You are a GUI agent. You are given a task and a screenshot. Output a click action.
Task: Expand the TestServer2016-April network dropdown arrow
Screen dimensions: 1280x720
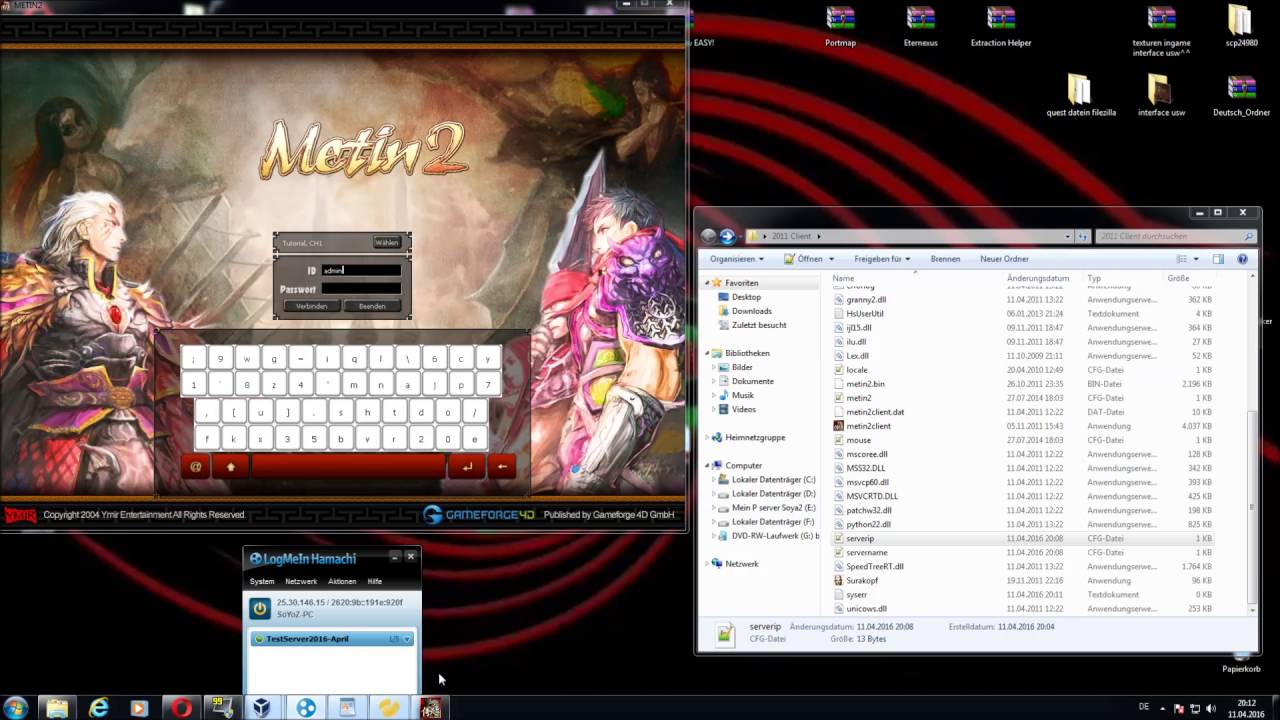pos(407,639)
